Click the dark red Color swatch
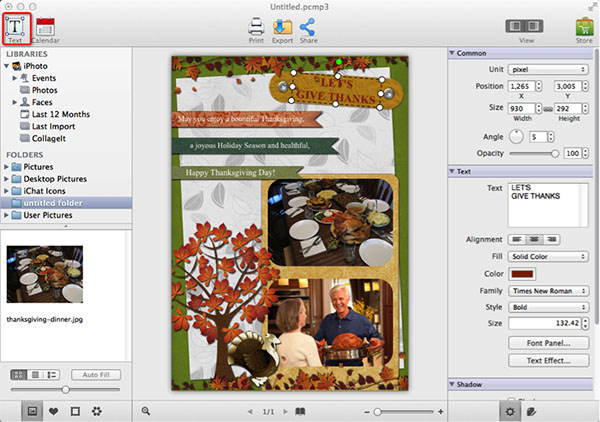 pyautogui.click(x=521, y=273)
